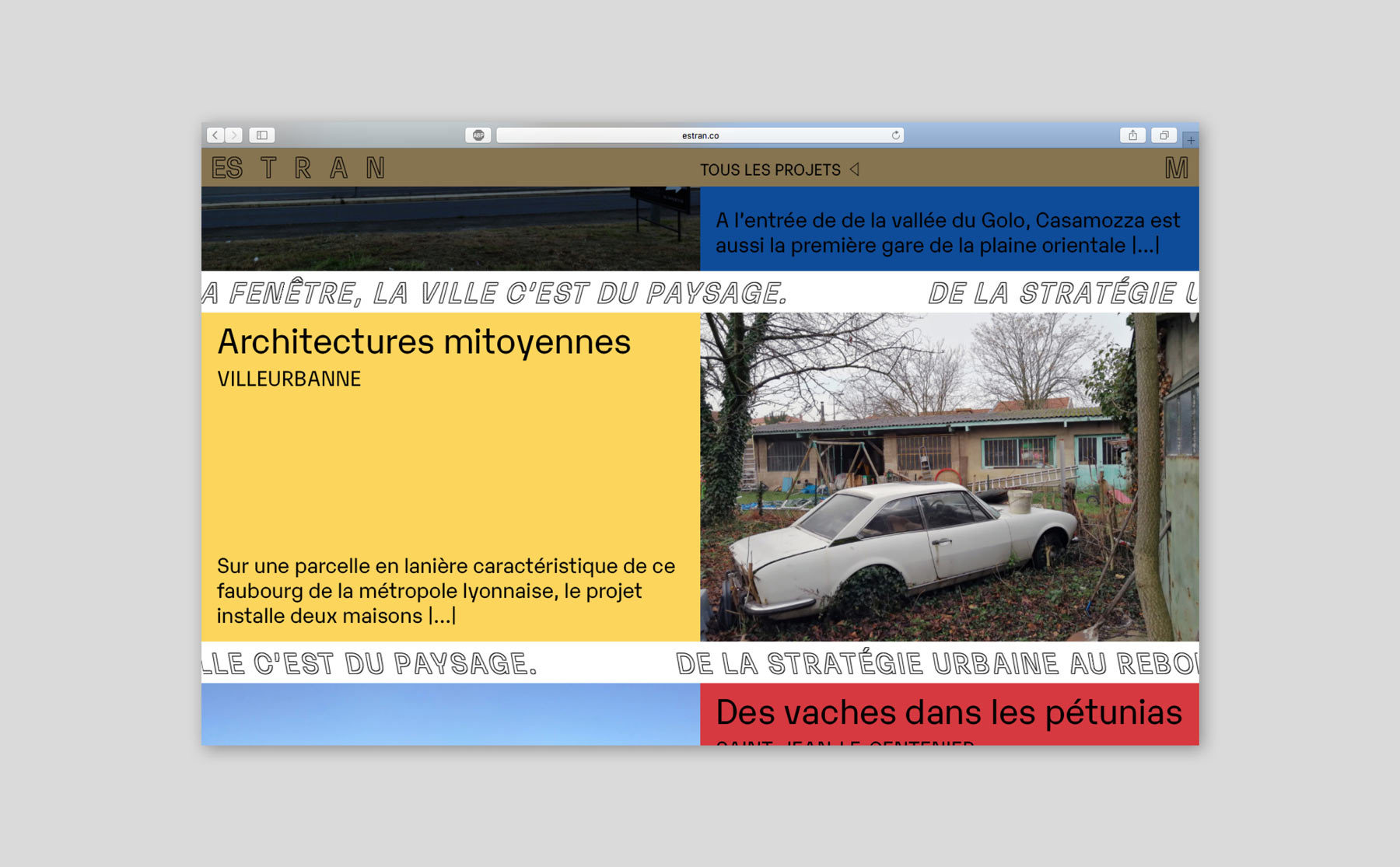
Task: Click the estran.co address bar
Action: coord(699,135)
